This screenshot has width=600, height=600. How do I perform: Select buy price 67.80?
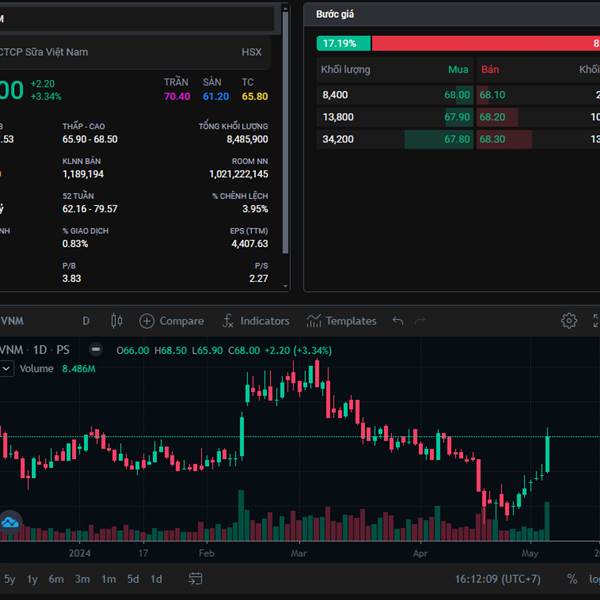tap(457, 139)
